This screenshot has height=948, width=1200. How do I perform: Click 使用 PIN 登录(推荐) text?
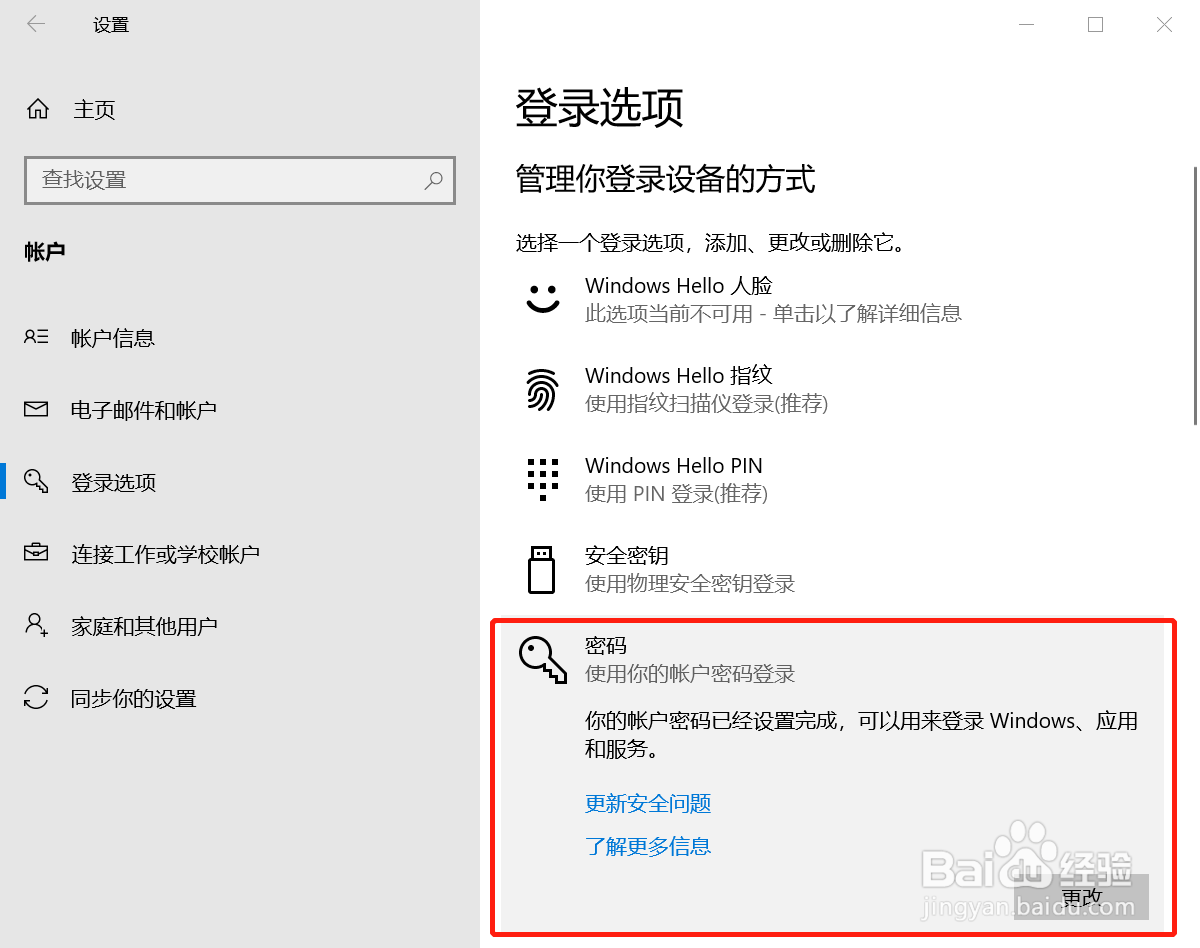676,494
